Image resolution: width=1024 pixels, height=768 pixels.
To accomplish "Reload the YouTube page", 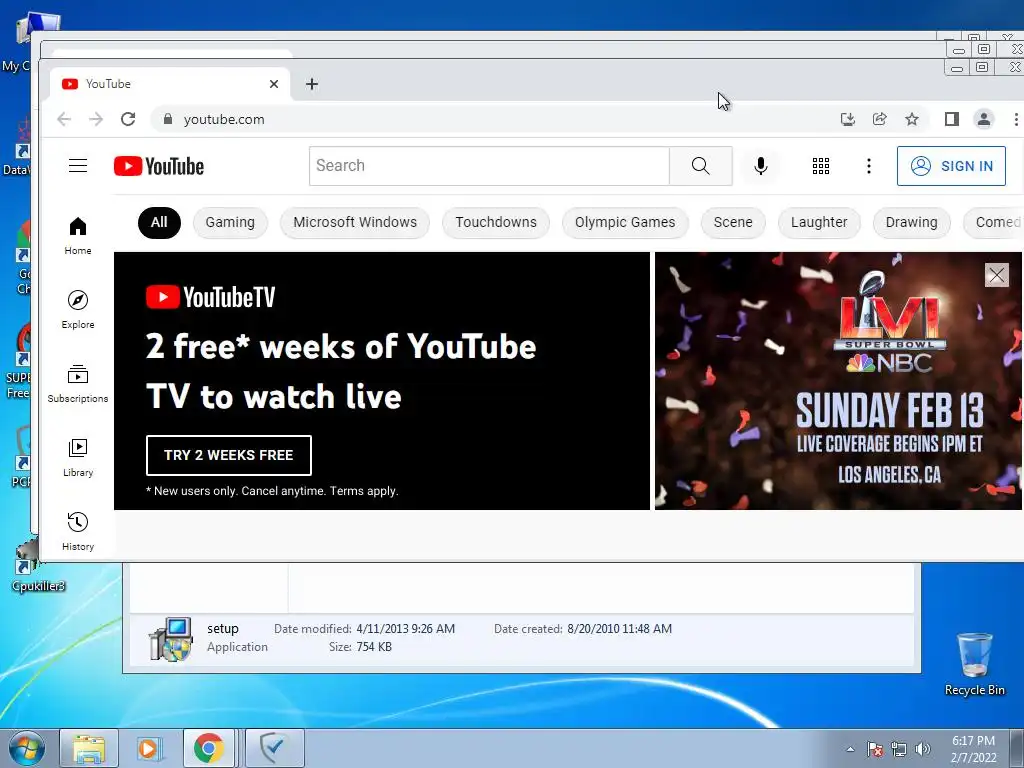I will coord(128,119).
